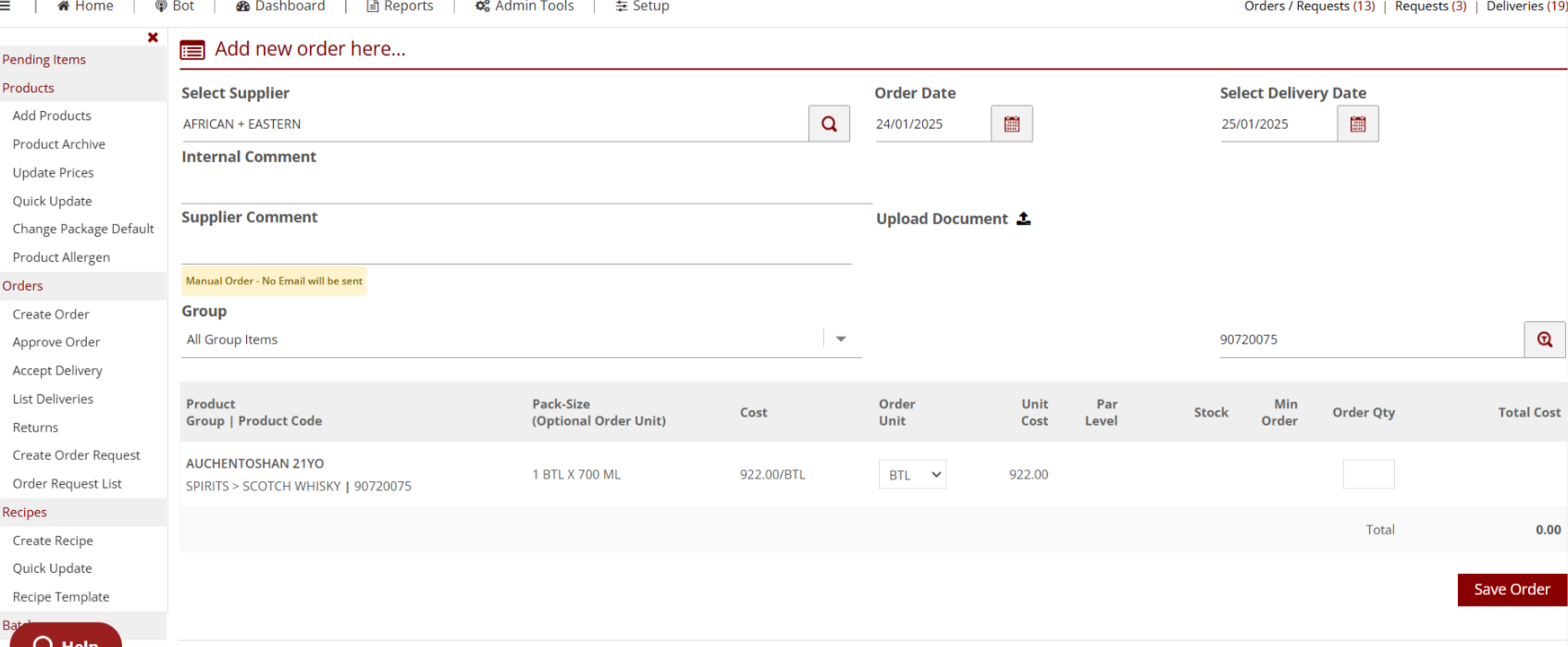The image size is (1568, 647).
Task: Collapse the Orders section in sidebar
Action: click(23, 286)
